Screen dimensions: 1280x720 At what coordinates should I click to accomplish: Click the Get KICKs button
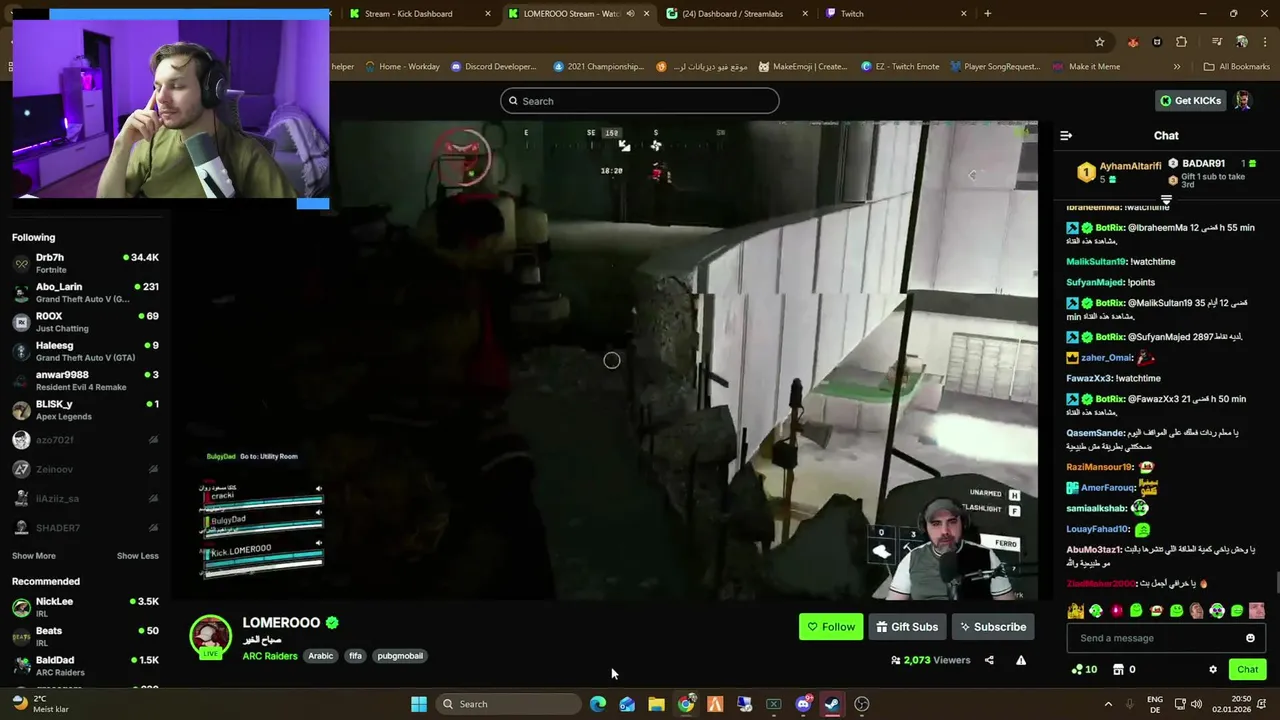(1190, 100)
